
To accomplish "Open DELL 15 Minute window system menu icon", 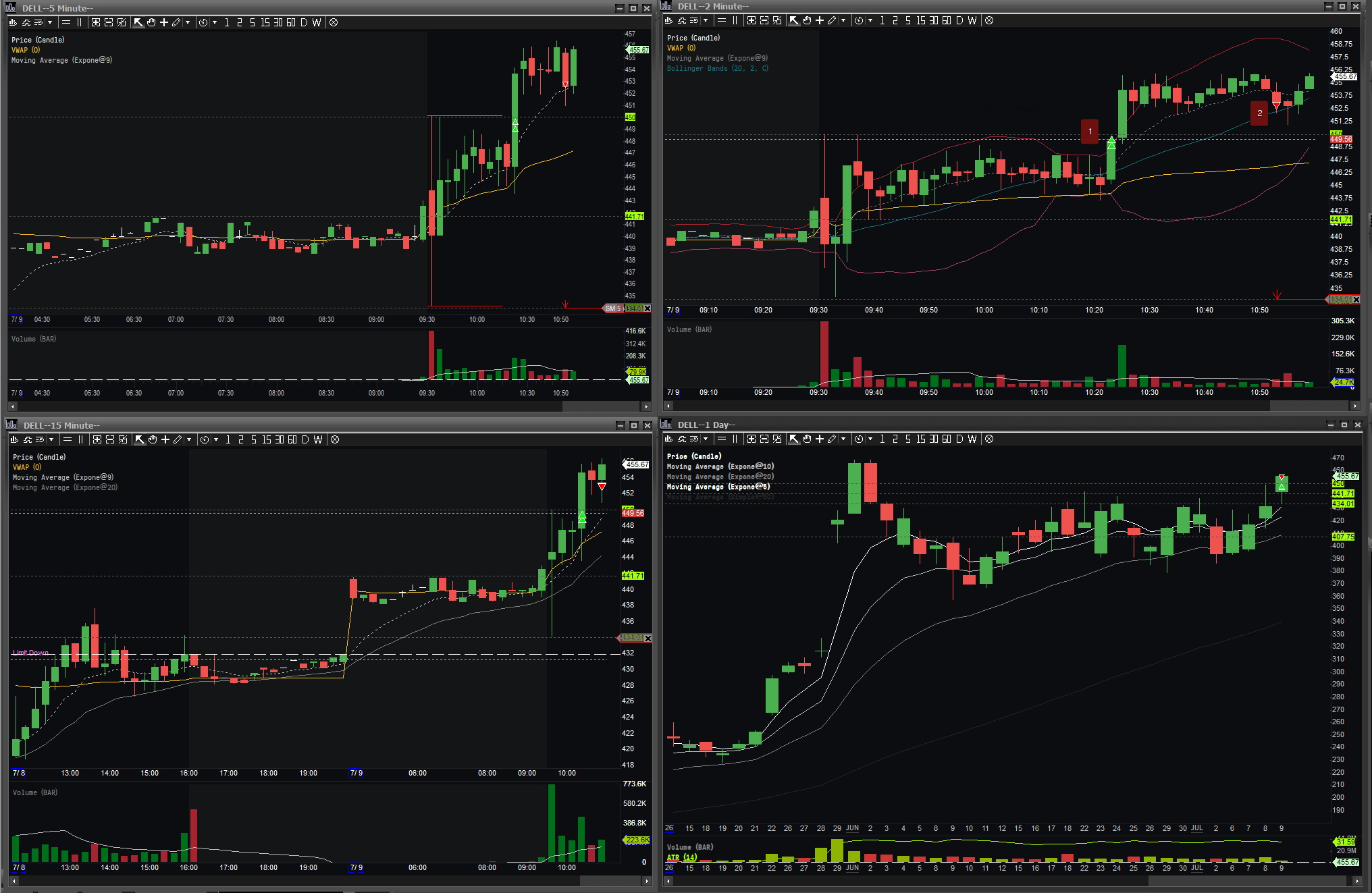I will 12,425.
